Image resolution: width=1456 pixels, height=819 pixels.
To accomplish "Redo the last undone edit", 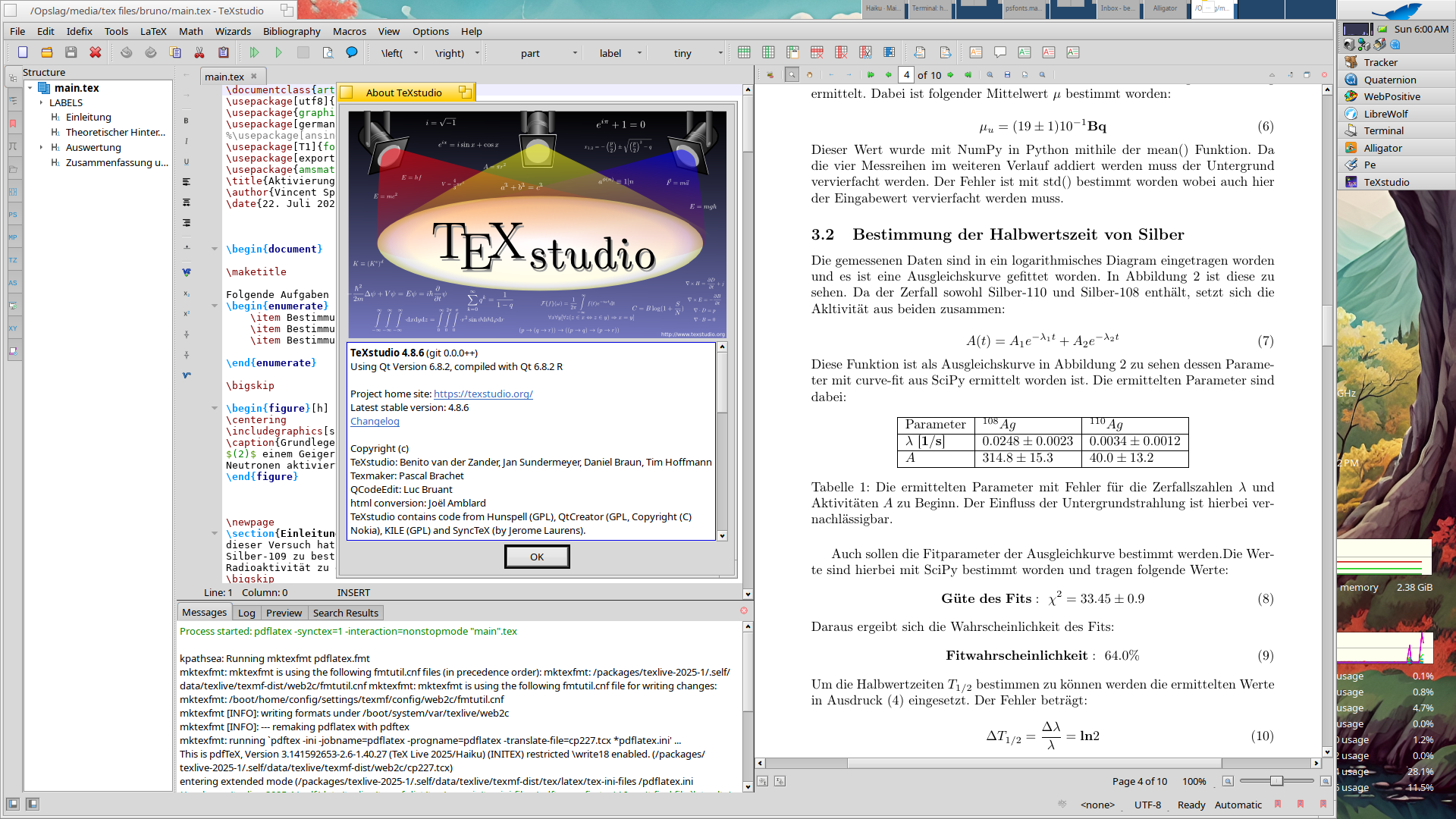I will (151, 52).
